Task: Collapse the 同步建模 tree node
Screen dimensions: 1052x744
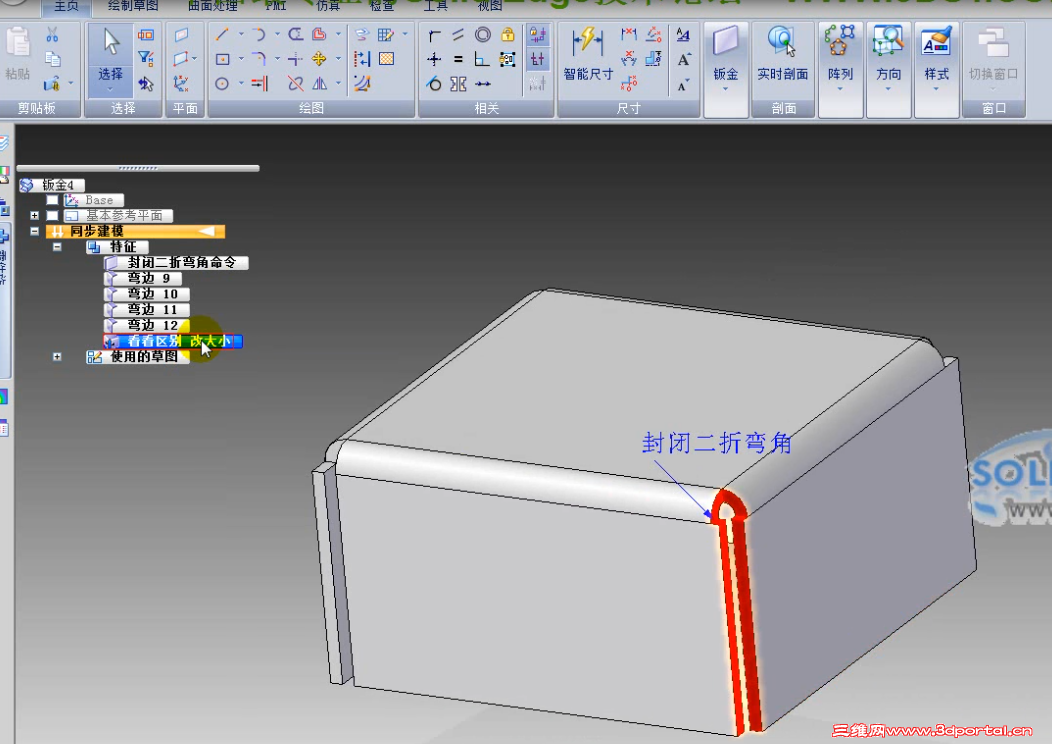Action: coord(34,231)
